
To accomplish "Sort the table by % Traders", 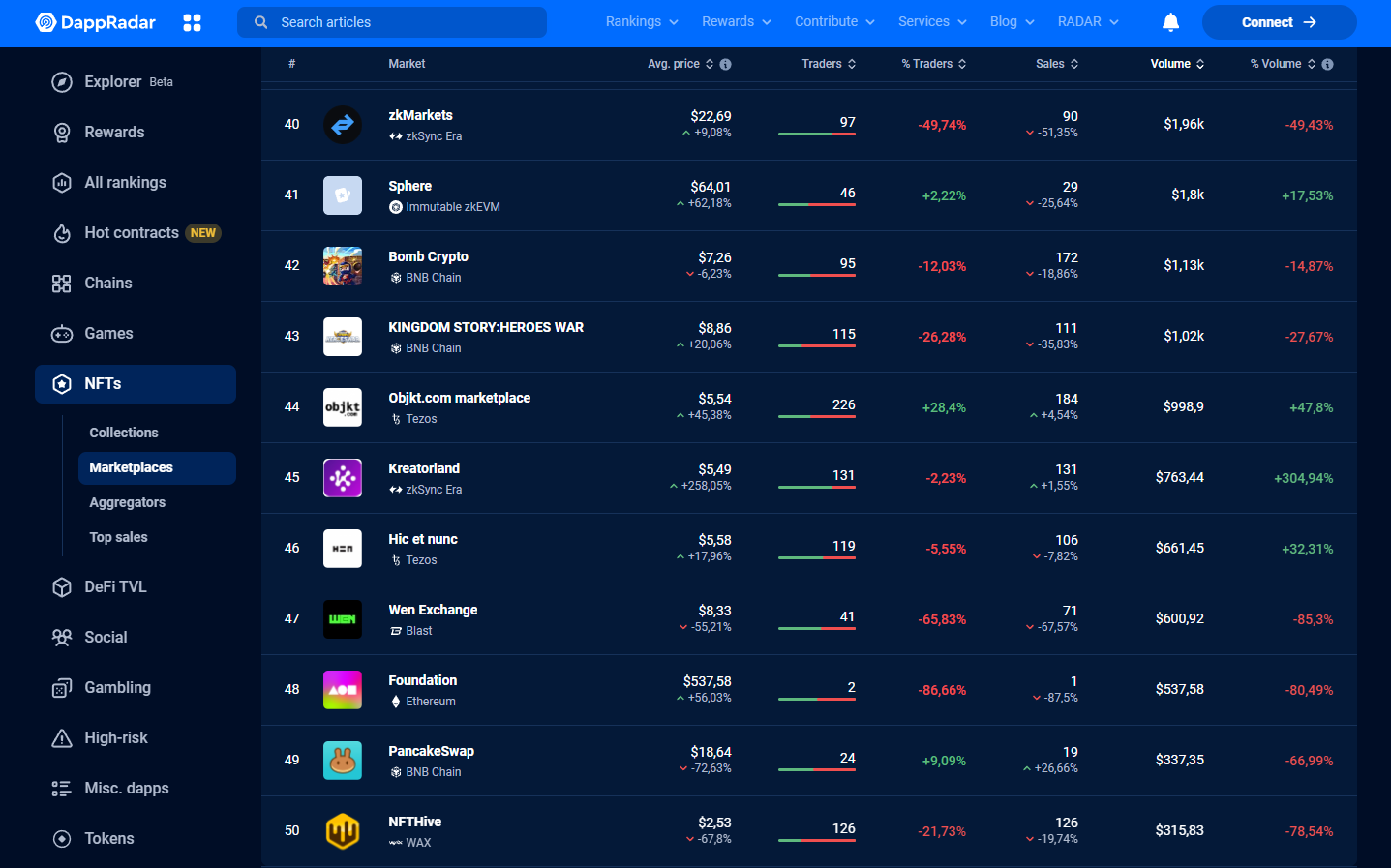I will [934, 64].
